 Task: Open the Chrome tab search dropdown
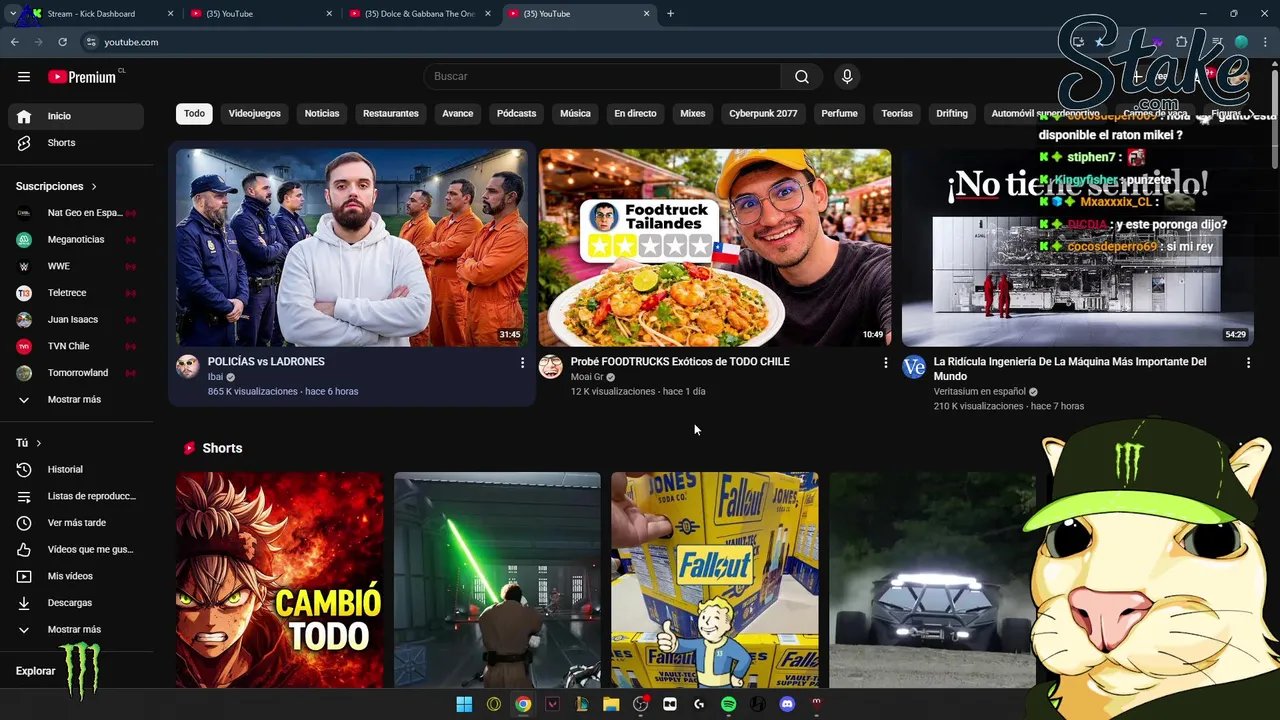[12, 14]
